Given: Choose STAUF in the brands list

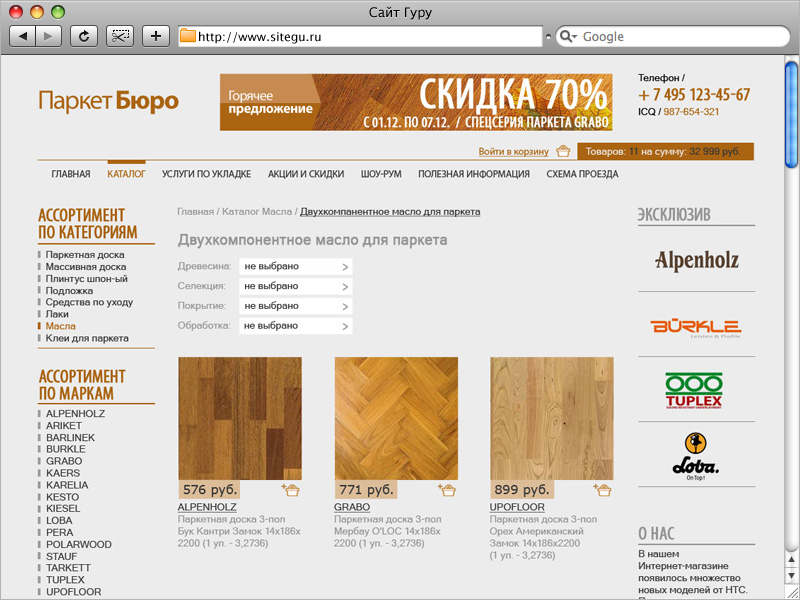Looking at the screenshot, I should pyautogui.click(x=62, y=556).
